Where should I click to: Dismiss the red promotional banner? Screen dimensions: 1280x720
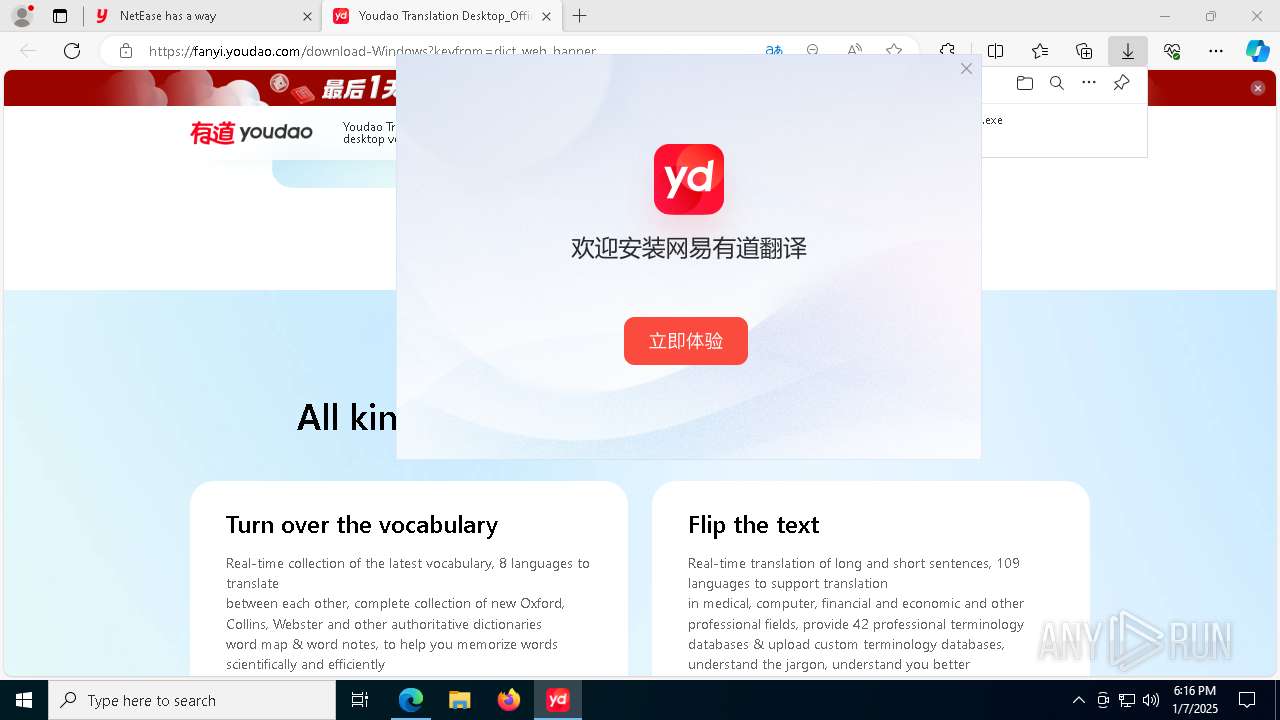(x=1258, y=88)
